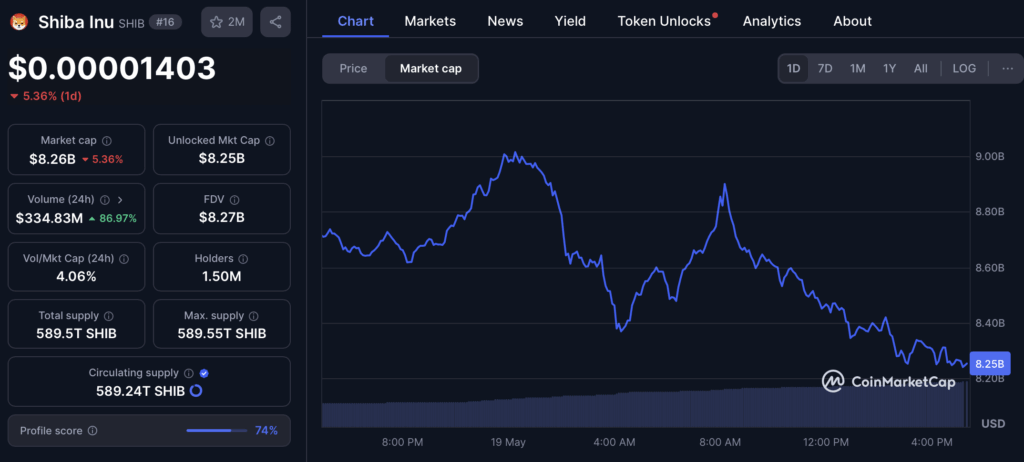Open Volume (24h) info icon
Image resolution: width=1024 pixels, height=462 pixels.
pos(105,199)
